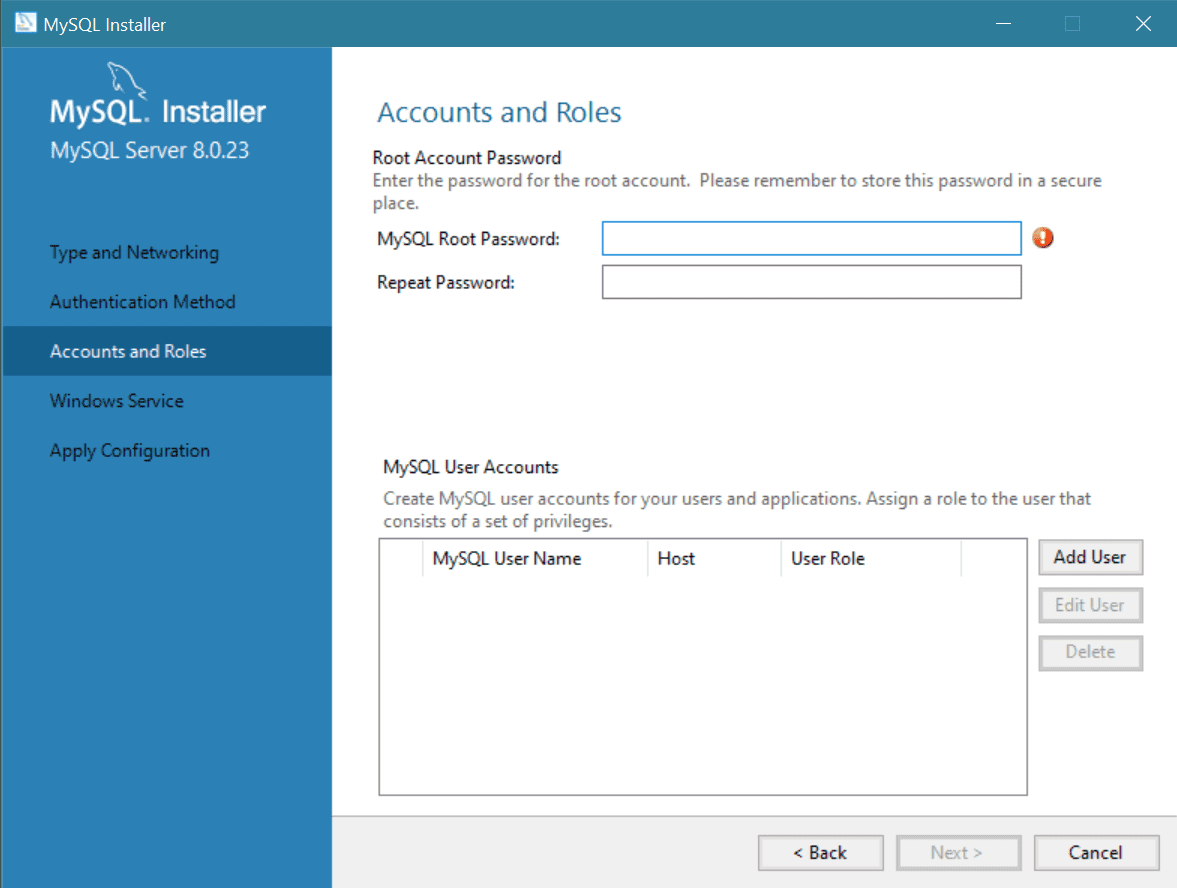The image size is (1177, 888).
Task: Click the MySQL User Name column header
Action: (x=506, y=559)
